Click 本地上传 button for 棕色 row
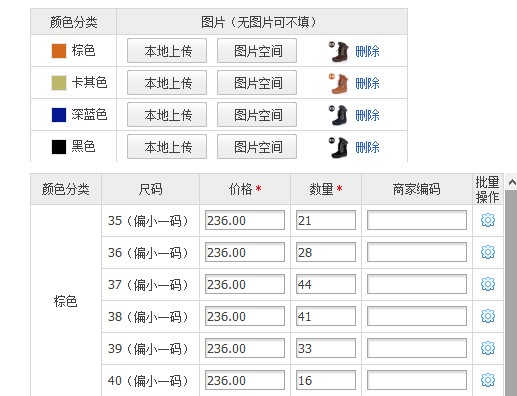 (x=167, y=51)
